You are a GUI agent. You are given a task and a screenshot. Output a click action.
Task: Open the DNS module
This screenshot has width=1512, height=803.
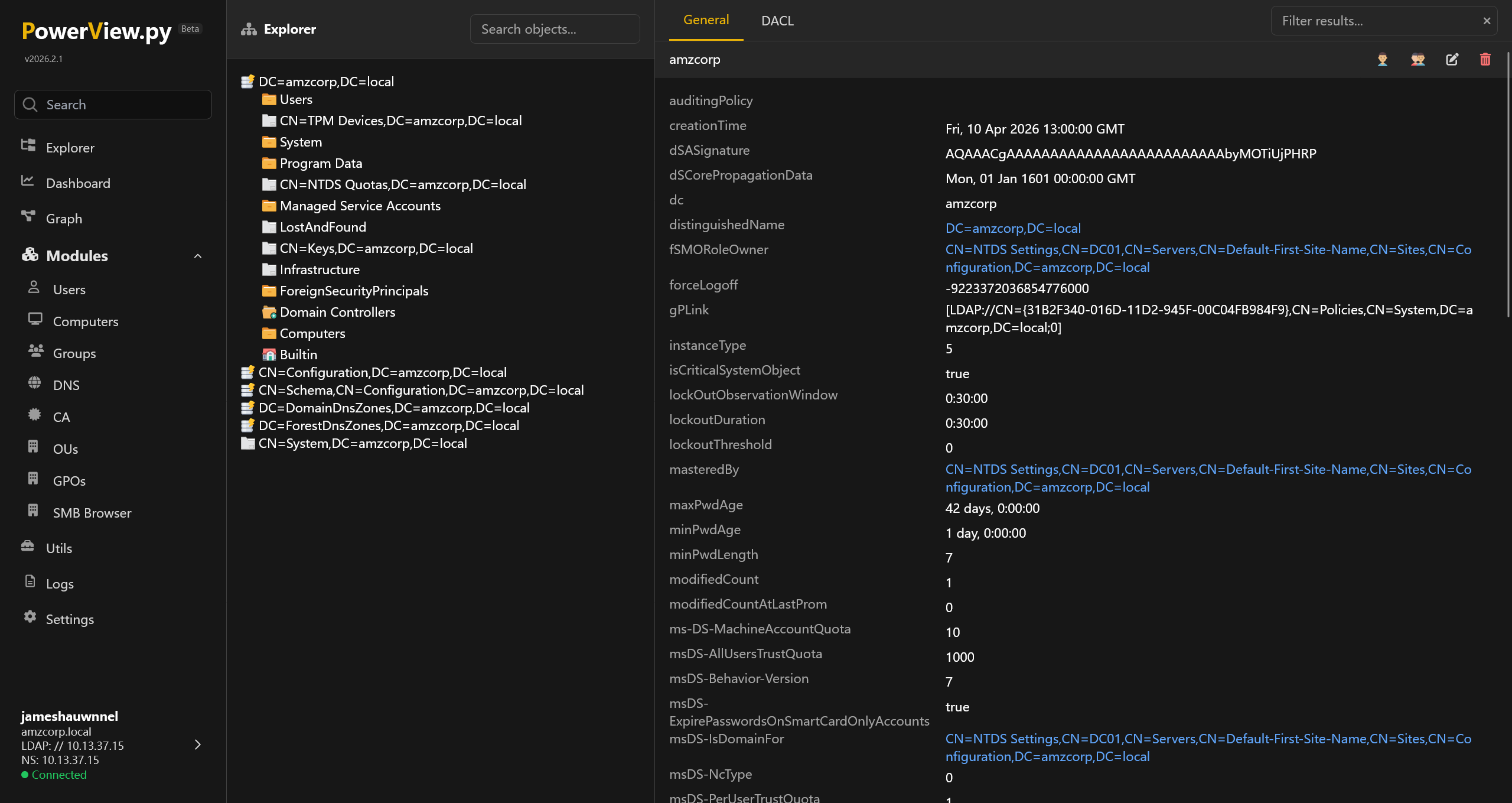(x=66, y=385)
